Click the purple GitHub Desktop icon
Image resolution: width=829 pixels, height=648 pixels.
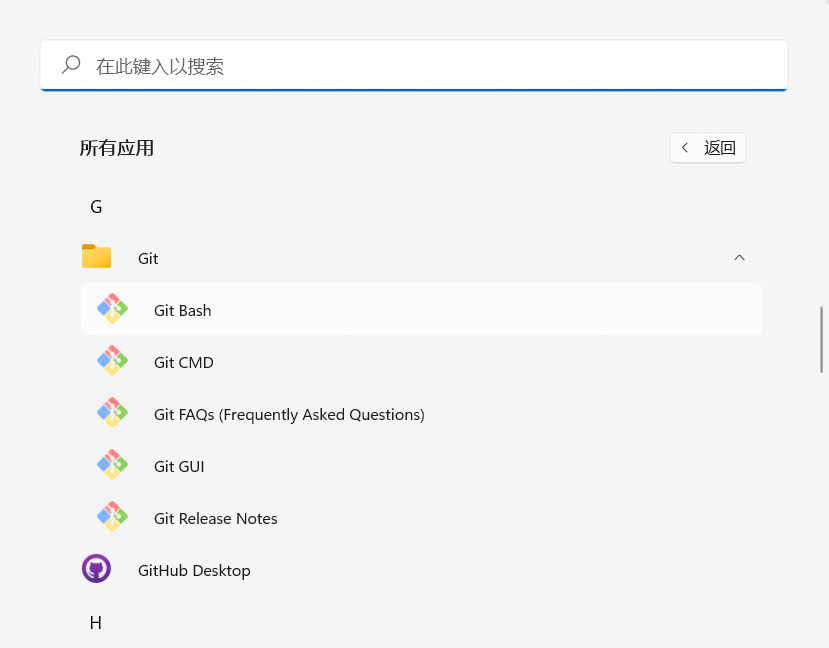point(96,570)
